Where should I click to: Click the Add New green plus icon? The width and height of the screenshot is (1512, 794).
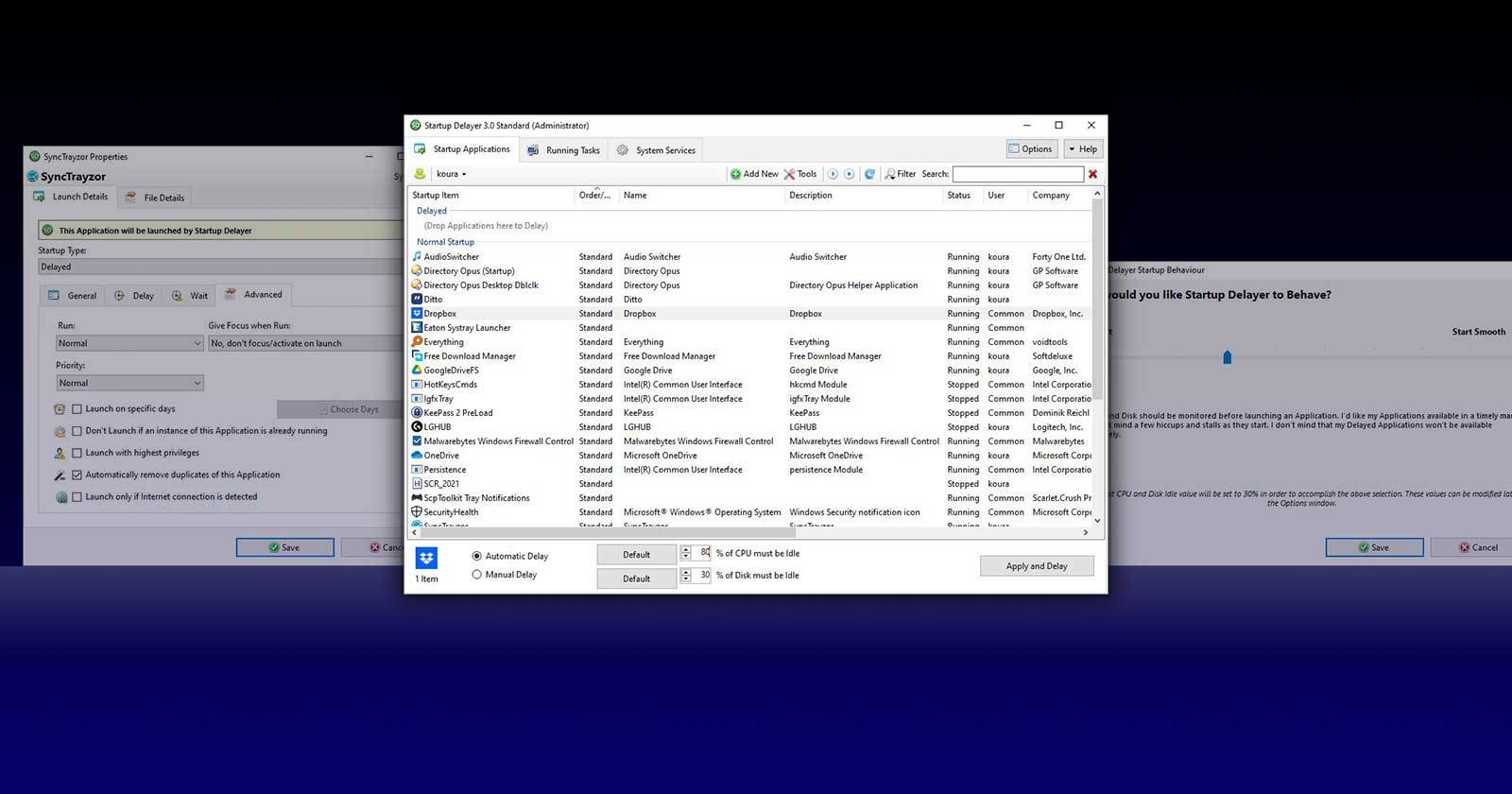pyautogui.click(x=735, y=174)
